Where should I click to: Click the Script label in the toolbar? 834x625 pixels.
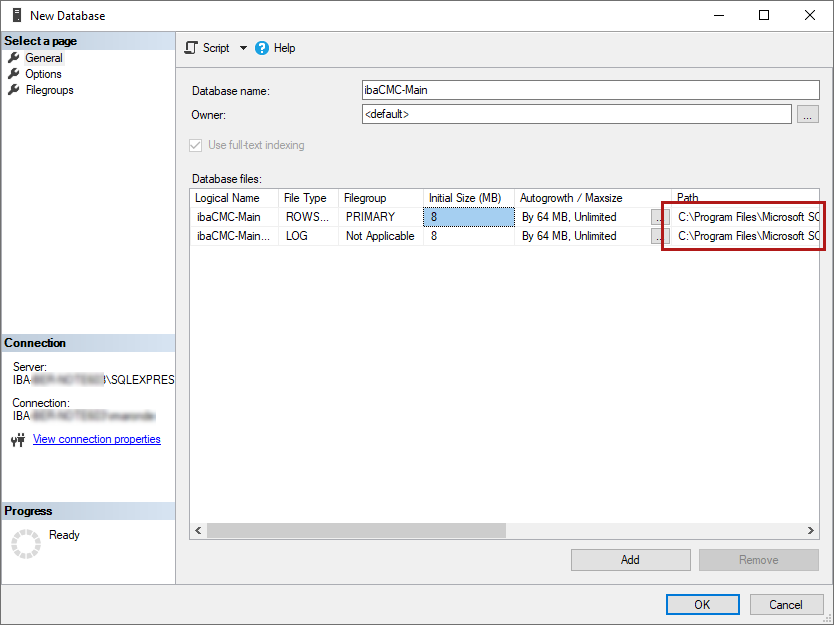[216, 48]
